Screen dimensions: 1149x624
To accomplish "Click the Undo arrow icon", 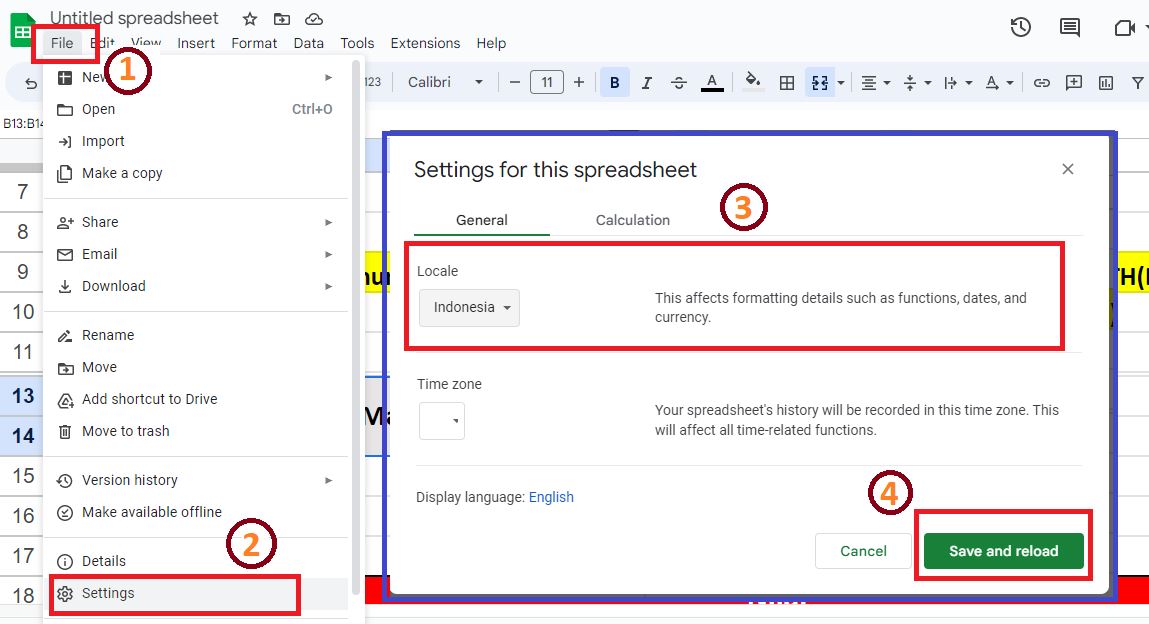I will tap(31, 83).
